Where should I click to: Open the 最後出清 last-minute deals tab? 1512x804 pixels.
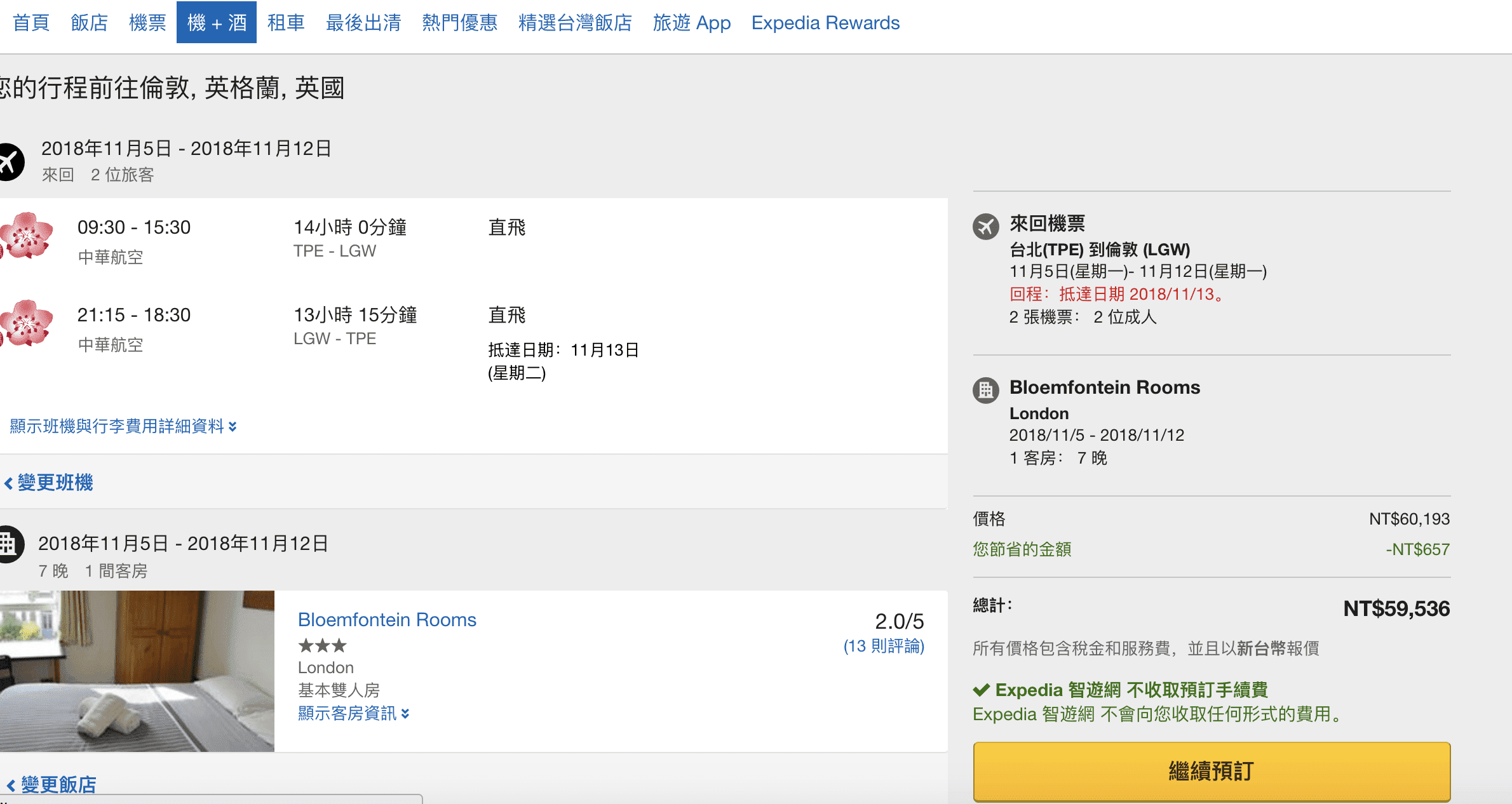[363, 23]
